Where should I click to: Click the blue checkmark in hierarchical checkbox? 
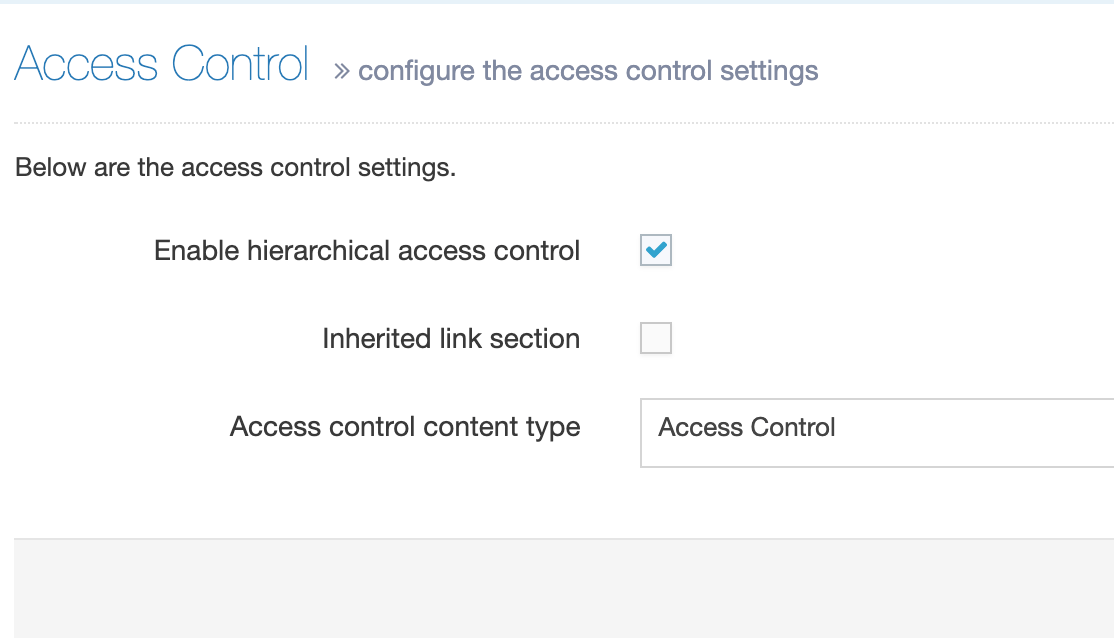tap(656, 251)
